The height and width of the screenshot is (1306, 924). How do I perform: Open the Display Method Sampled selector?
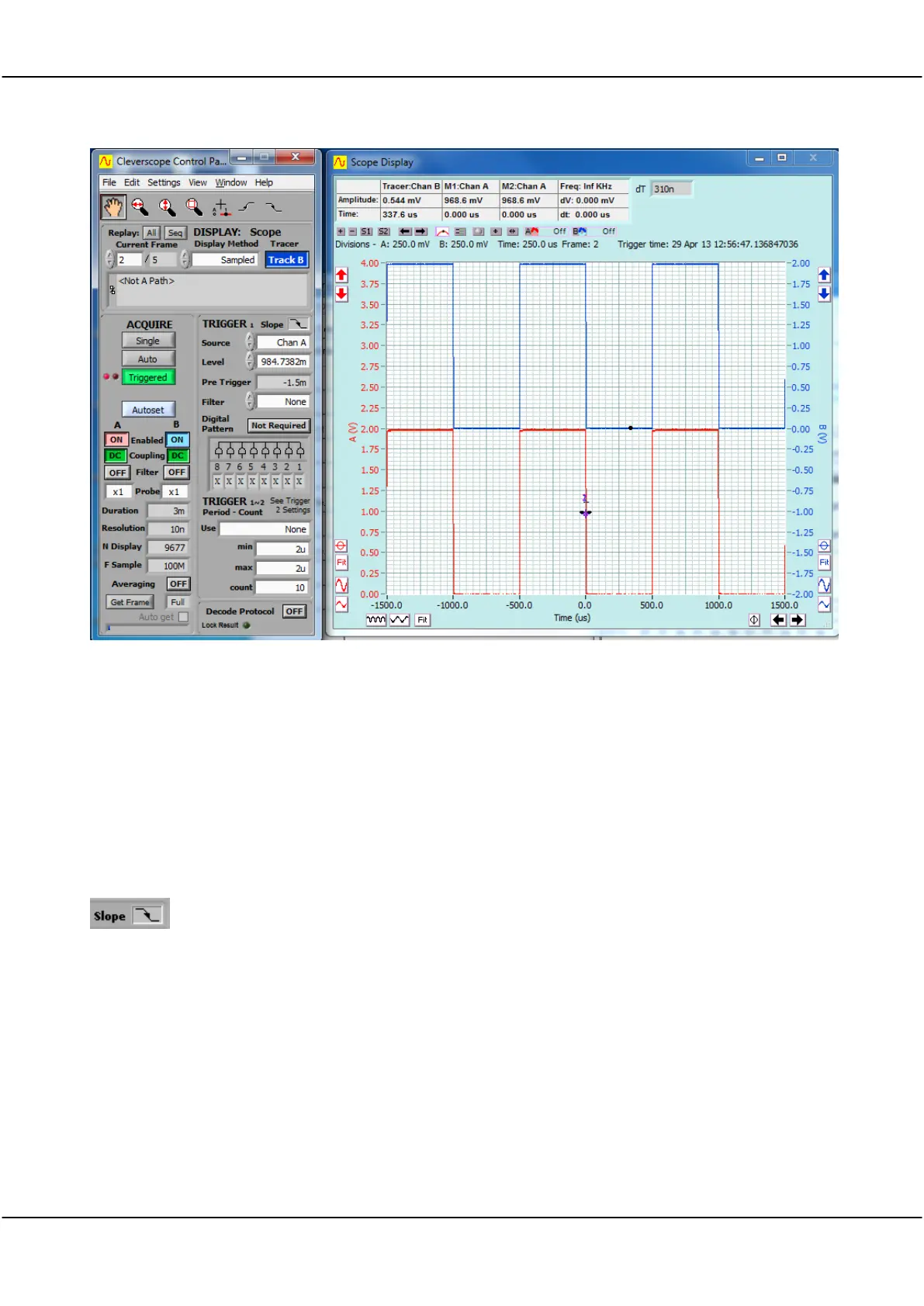[225, 260]
